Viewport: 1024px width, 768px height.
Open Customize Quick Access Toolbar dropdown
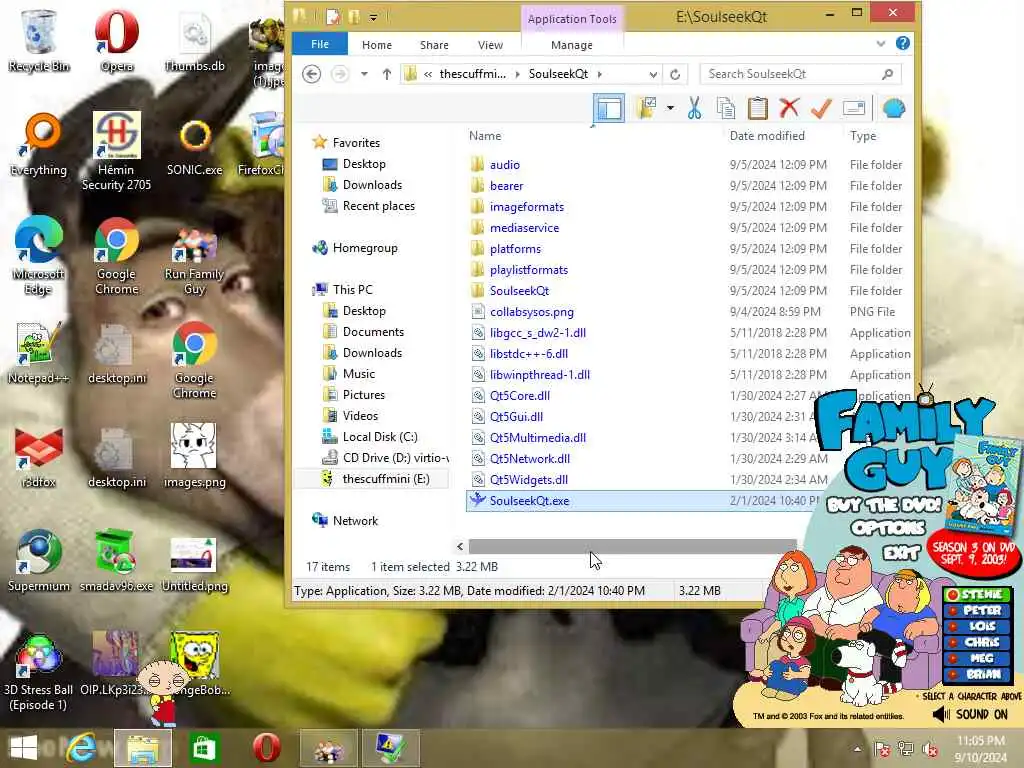(x=374, y=18)
